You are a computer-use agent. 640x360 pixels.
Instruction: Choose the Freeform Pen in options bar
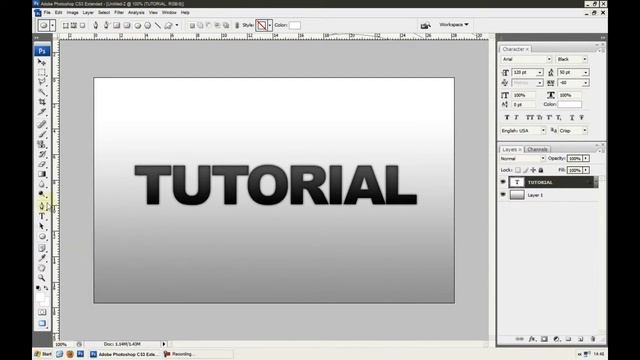[x=106, y=25]
